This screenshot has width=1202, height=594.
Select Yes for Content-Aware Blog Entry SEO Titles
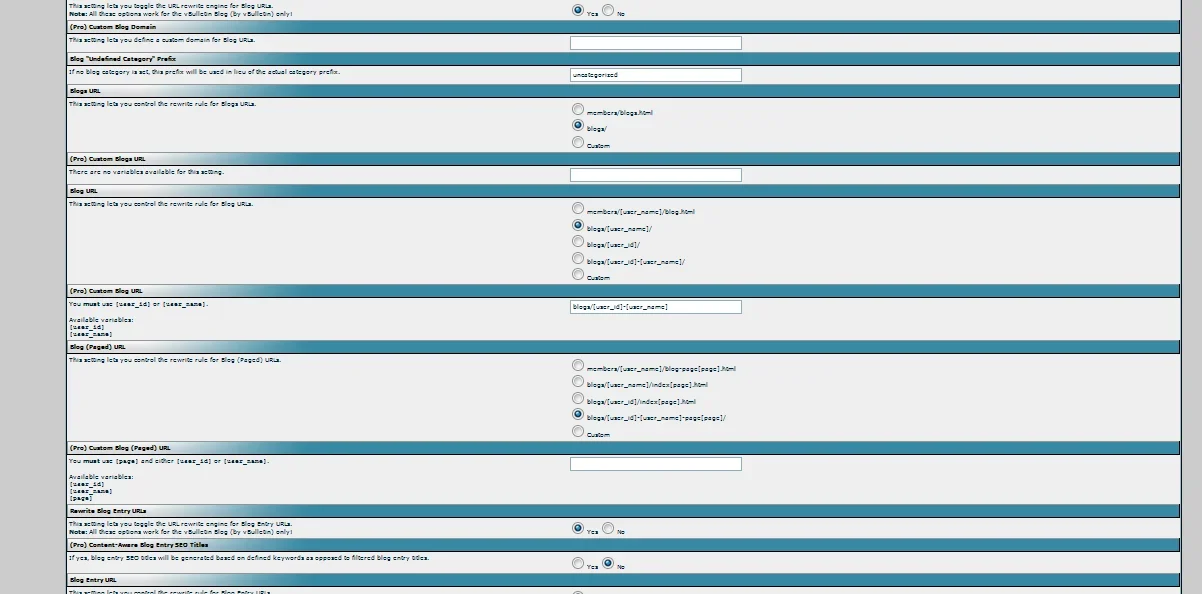pyautogui.click(x=577, y=563)
